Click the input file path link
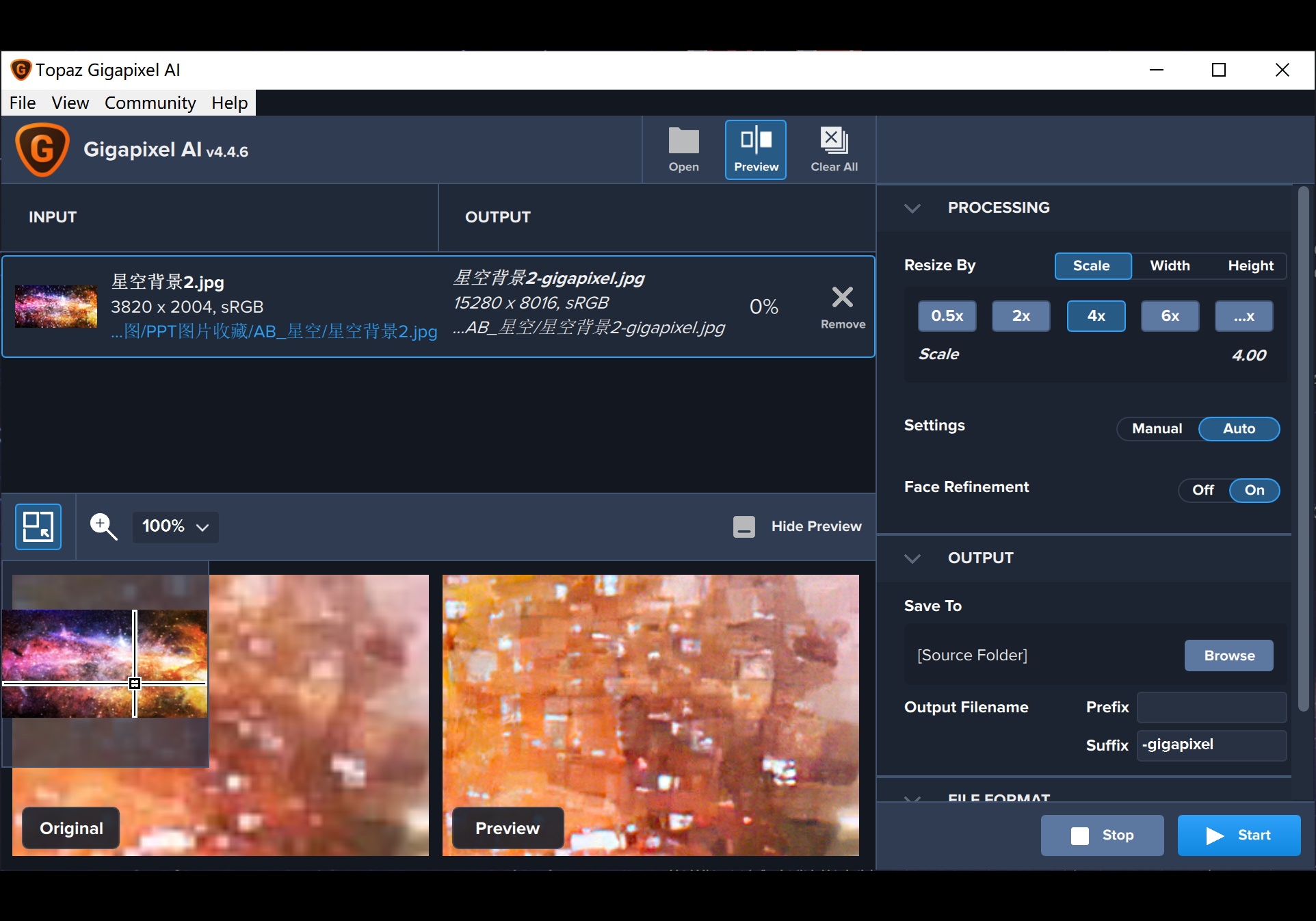1316x921 pixels. pyautogui.click(x=274, y=332)
